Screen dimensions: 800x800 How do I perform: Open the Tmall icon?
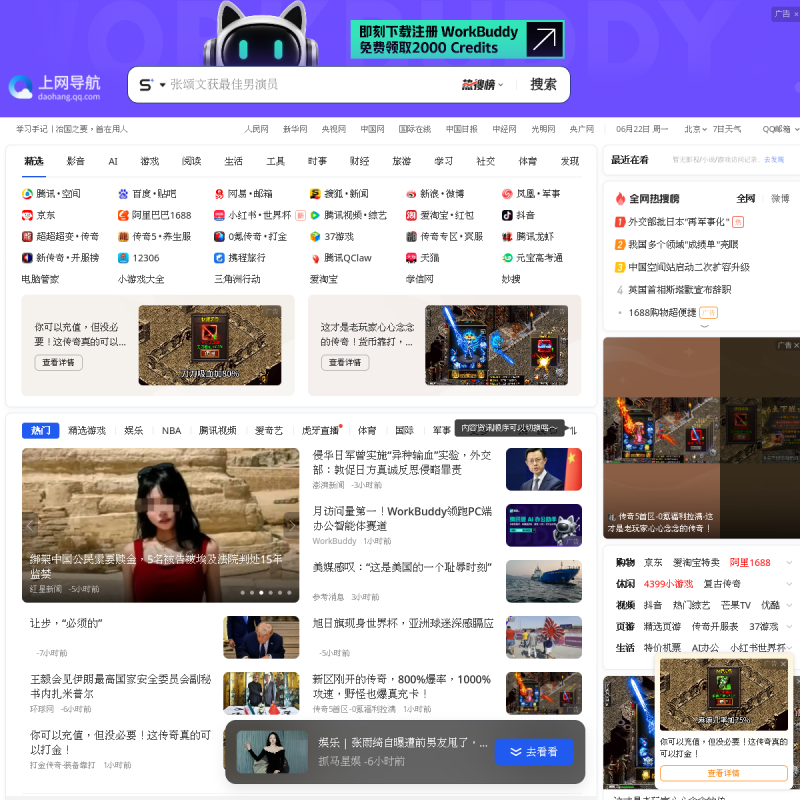point(411,258)
